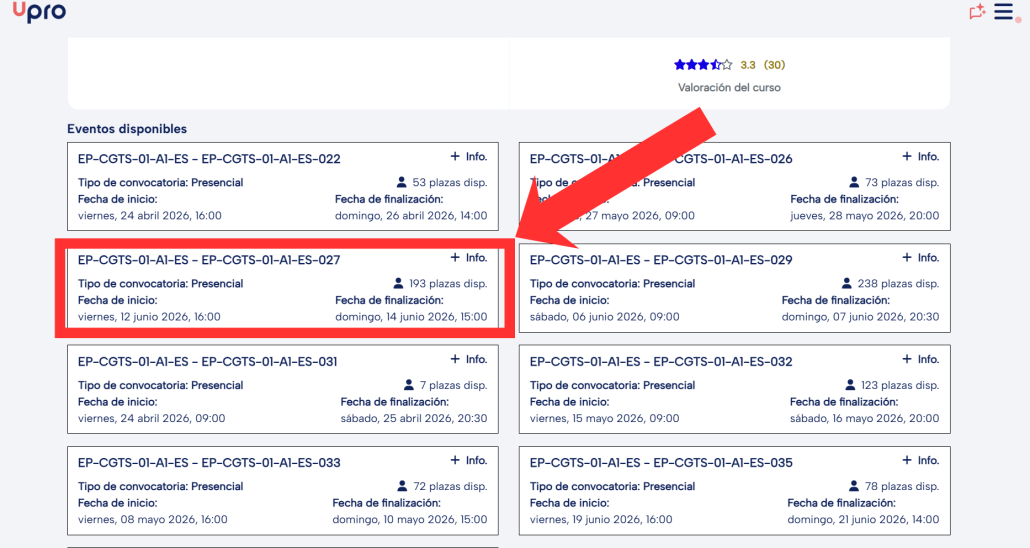Expand Info for event ES-031
The image size is (1030, 548).
tap(468, 359)
